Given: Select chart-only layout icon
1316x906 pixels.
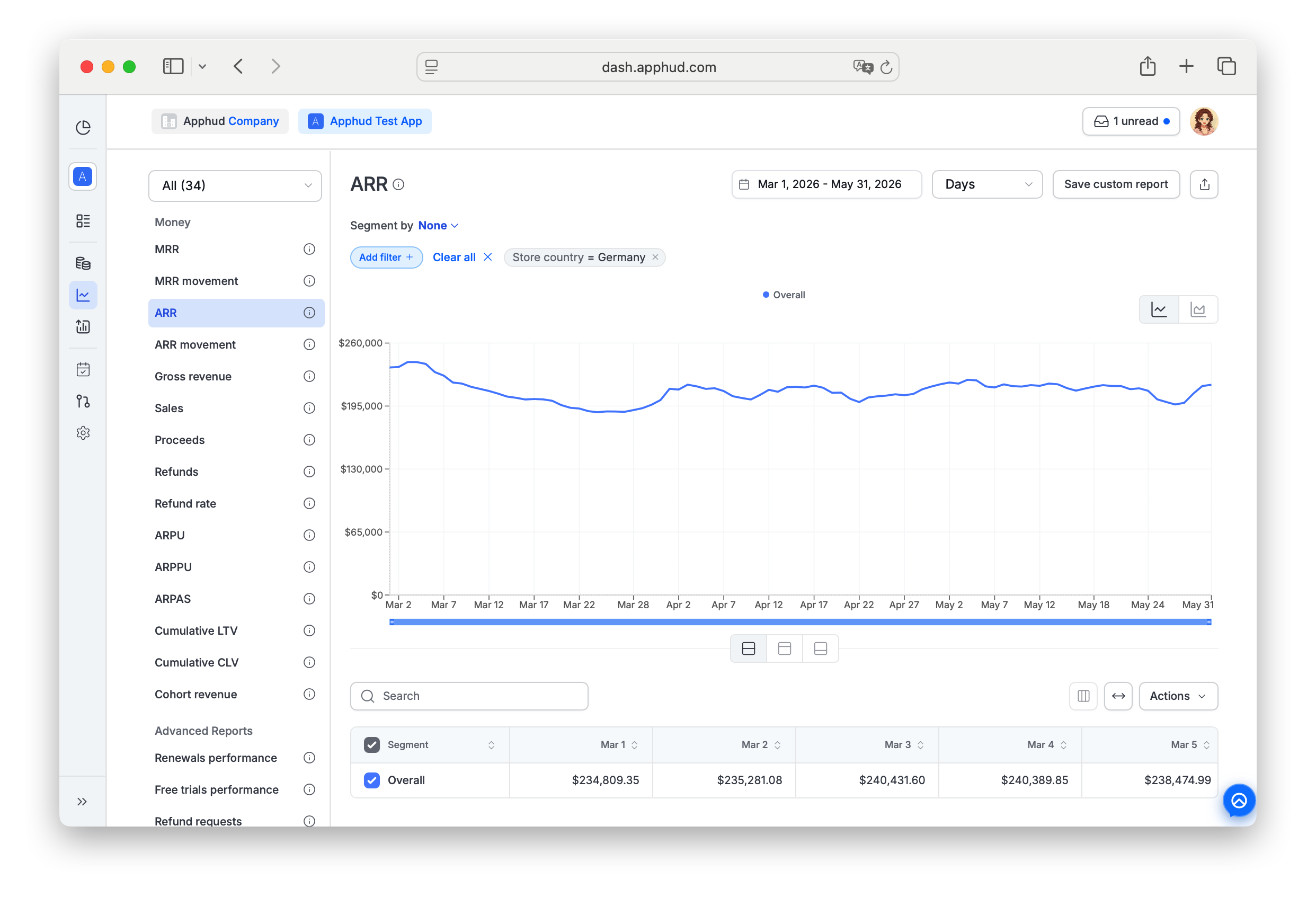Looking at the screenshot, I should tap(784, 649).
